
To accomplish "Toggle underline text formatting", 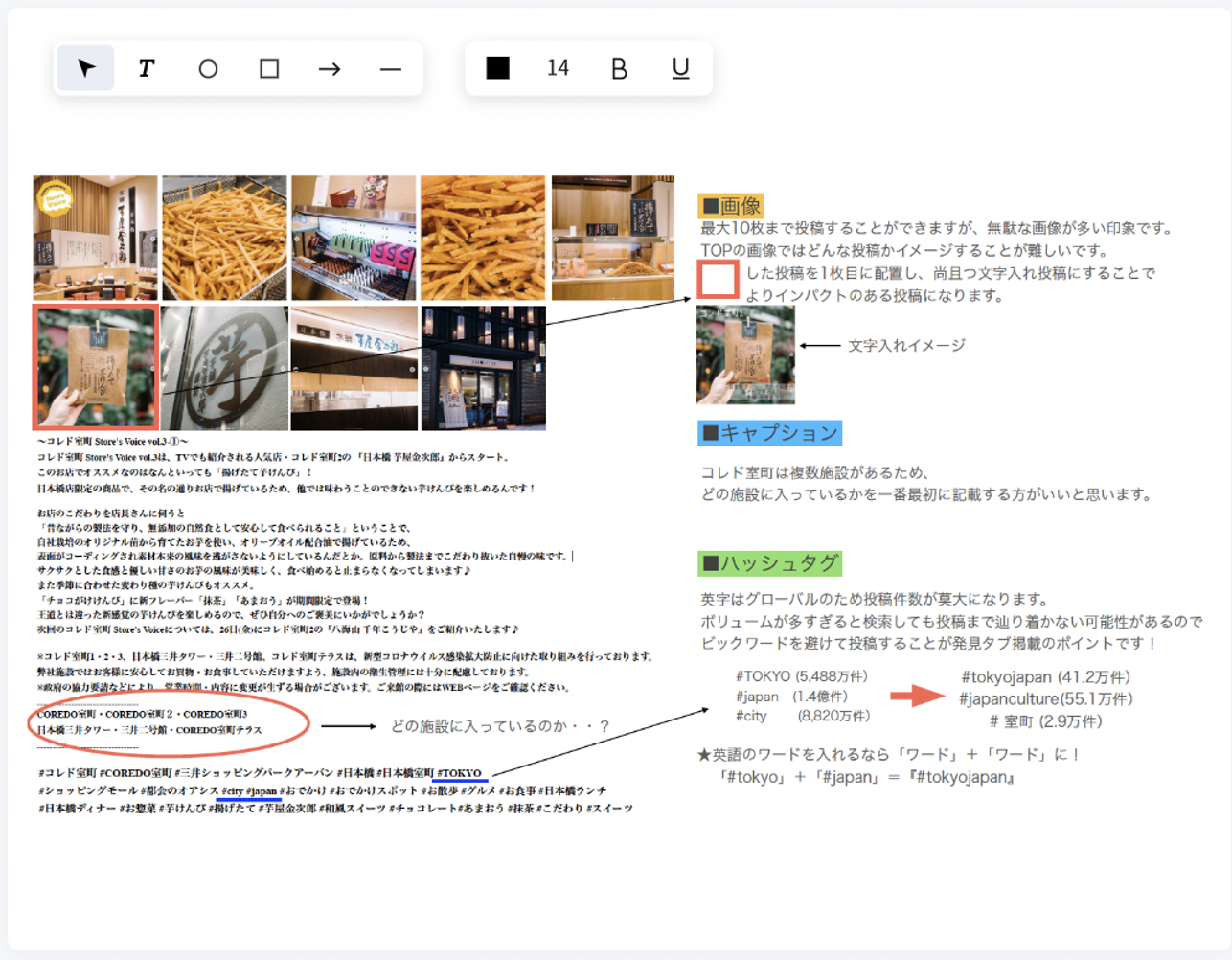I will tap(682, 68).
